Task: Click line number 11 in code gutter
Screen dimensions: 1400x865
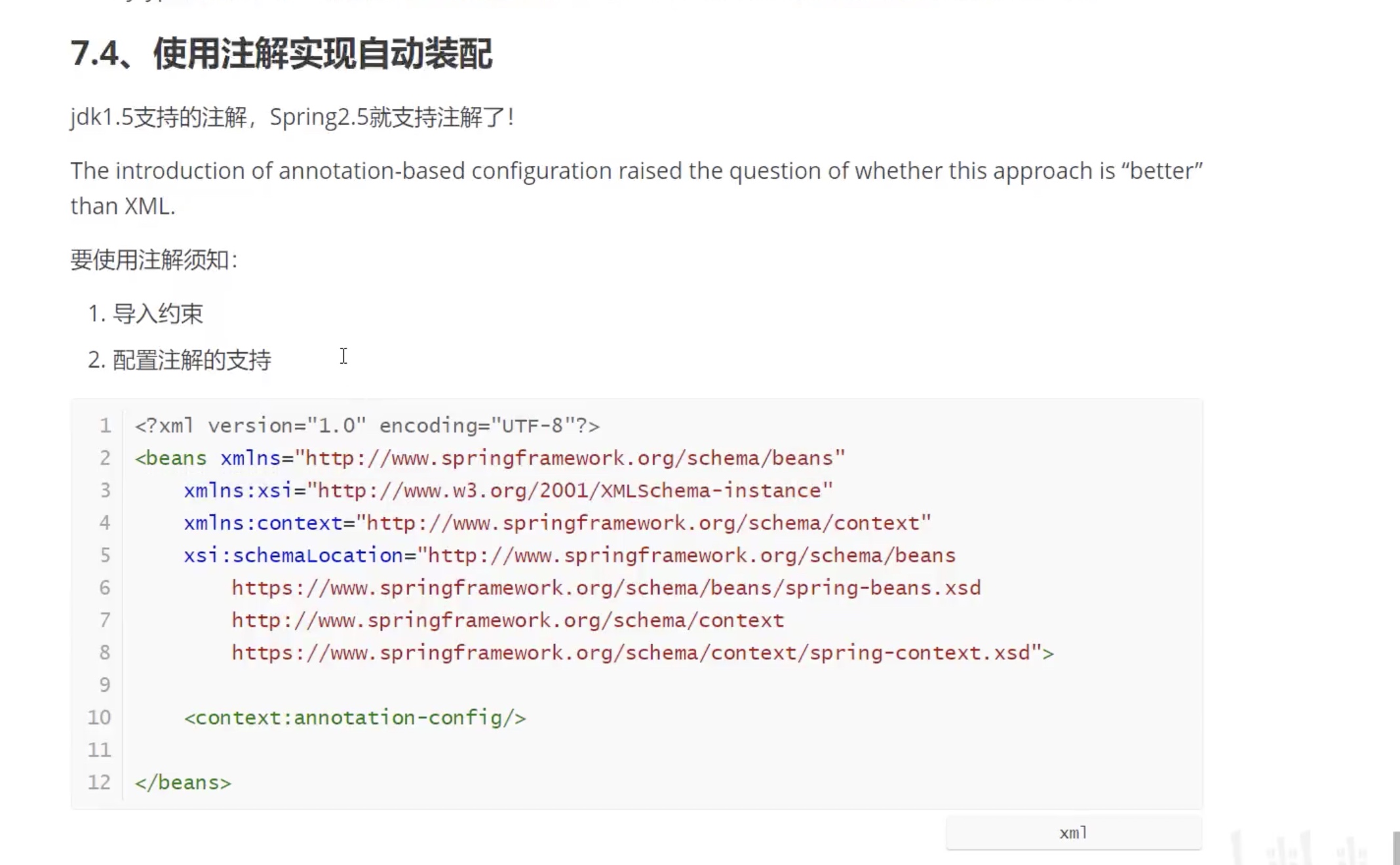Action: (99, 750)
